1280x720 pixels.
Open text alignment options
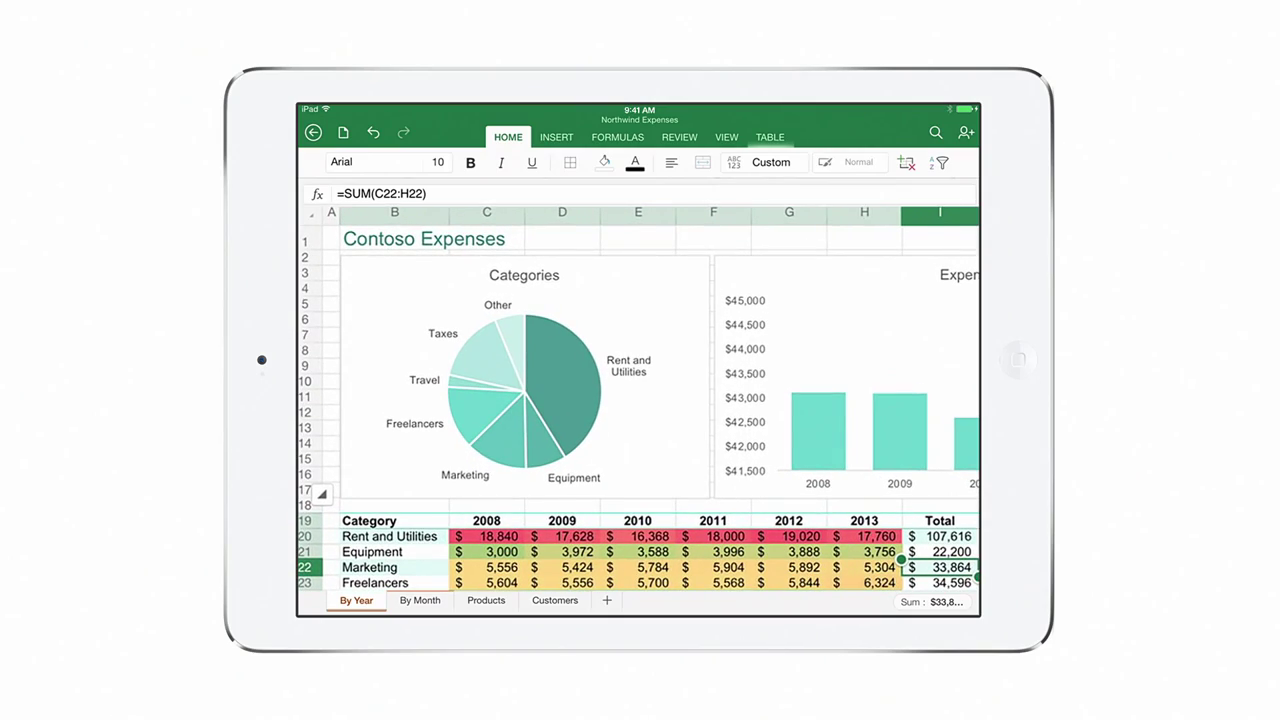click(671, 163)
